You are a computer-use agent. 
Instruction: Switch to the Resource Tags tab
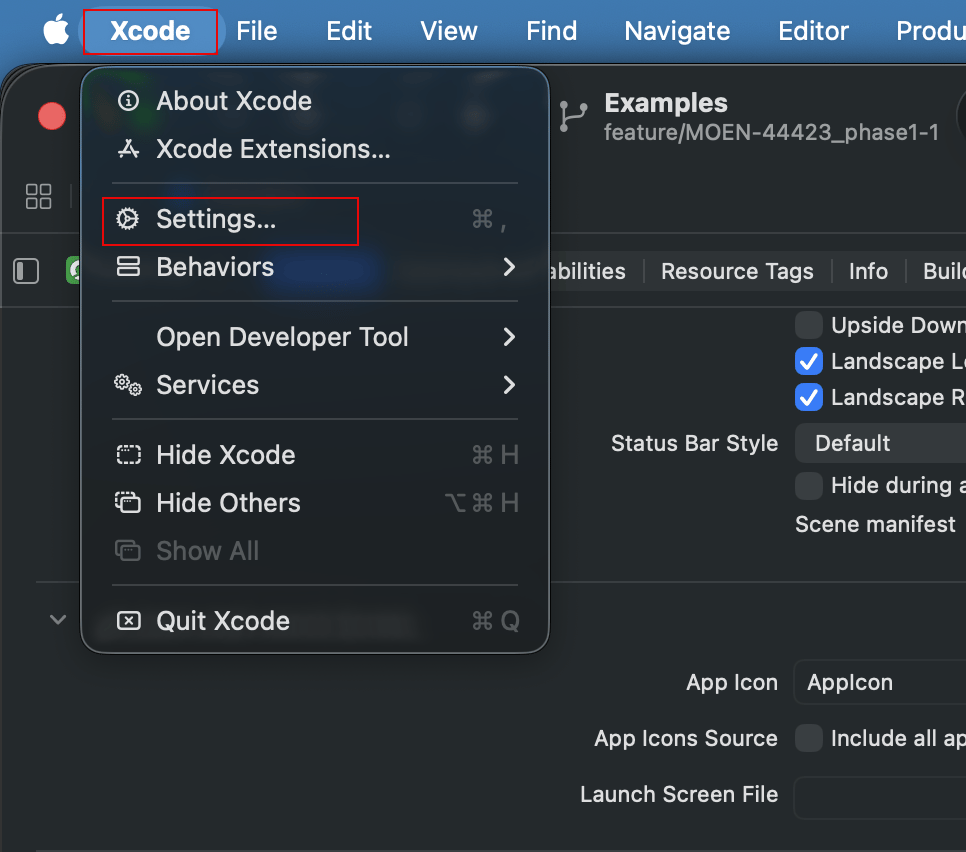(x=737, y=272)
